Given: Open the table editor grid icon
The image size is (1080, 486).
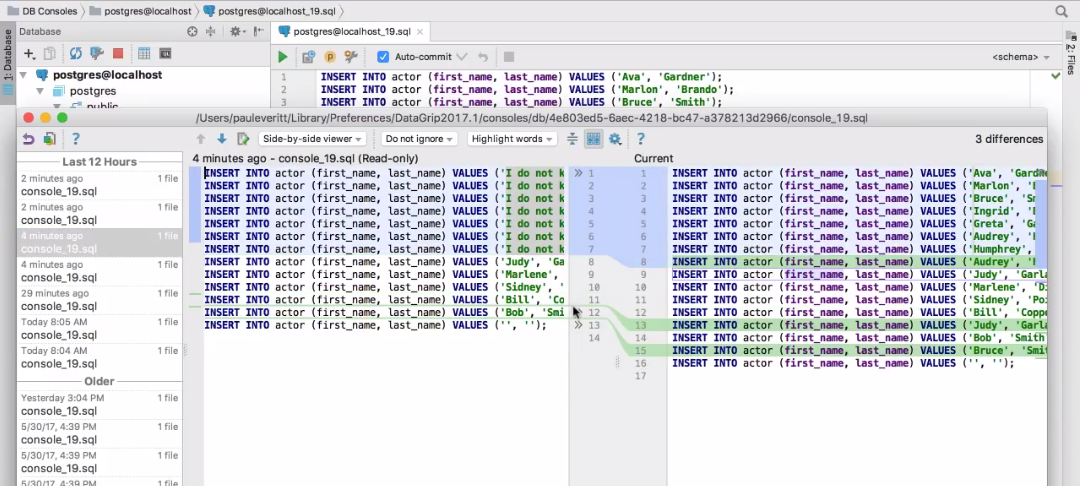Looking at the screenshot, I should click(x=144, y=54).
